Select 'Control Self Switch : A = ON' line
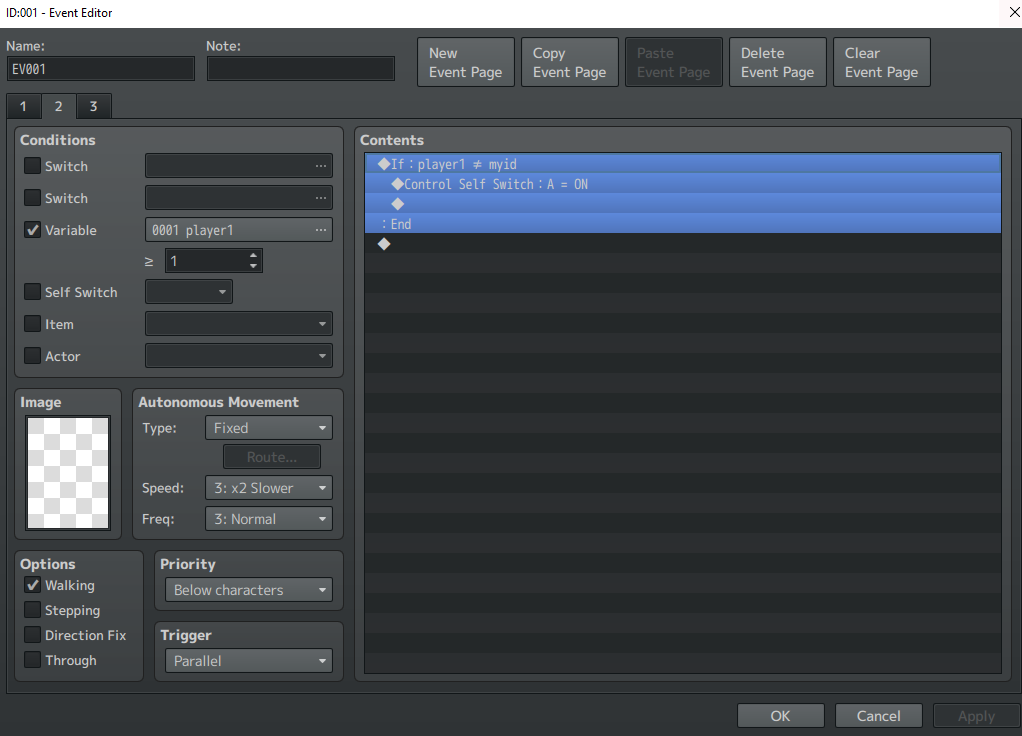Image resolution: width=1022 pixels, height=736 pixels. pyautogui.click(x=682, y=184)
